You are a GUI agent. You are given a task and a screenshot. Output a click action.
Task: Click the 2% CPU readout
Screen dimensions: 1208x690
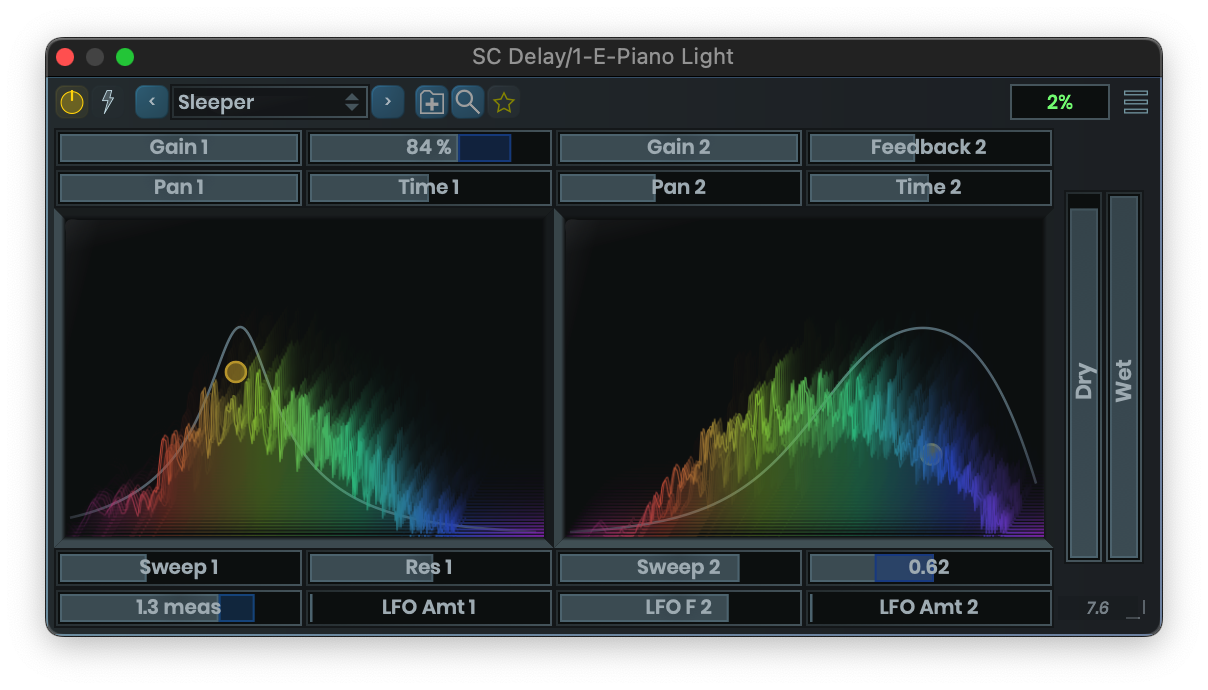coord(1060,102)
